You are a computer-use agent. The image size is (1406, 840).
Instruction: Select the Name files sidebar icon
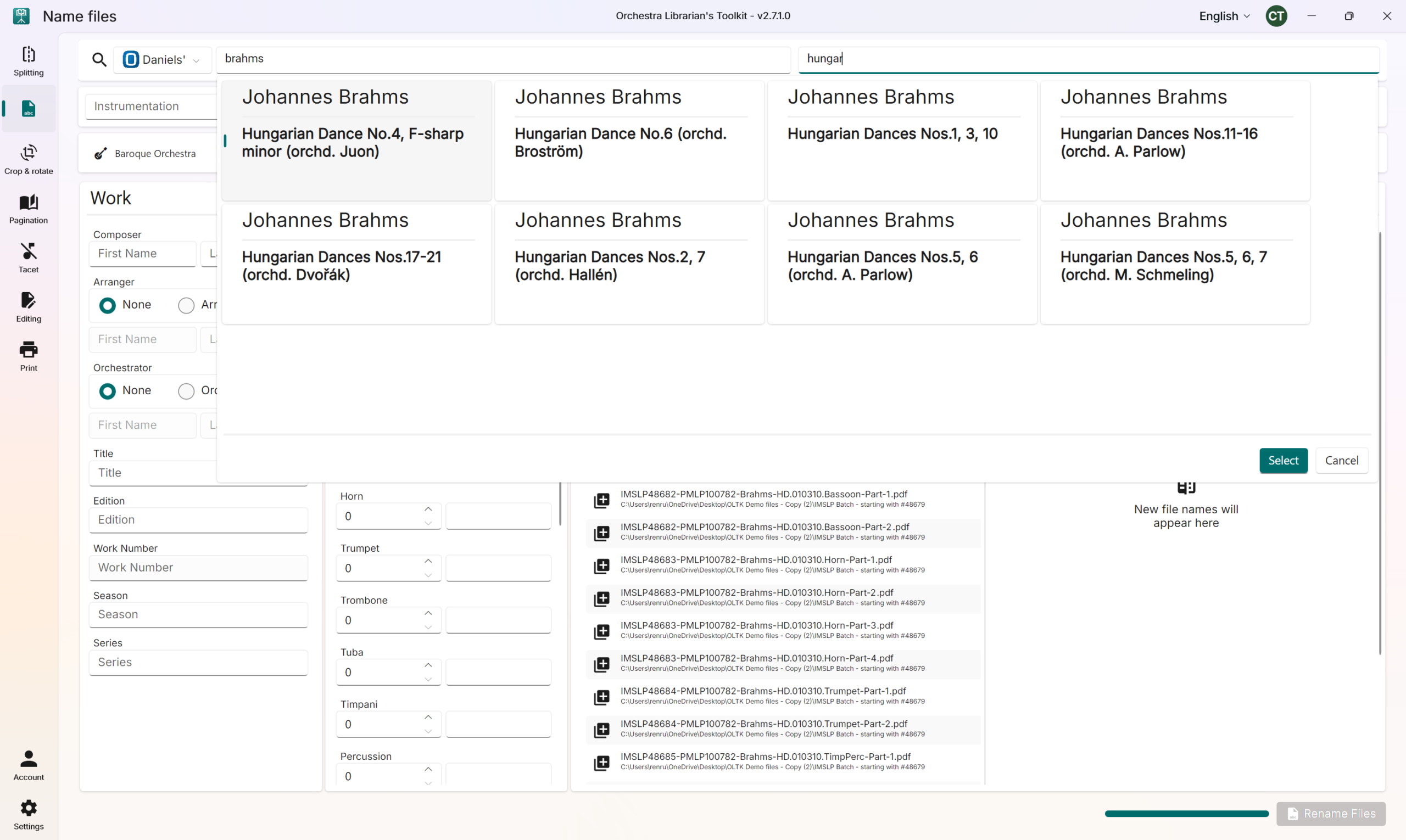point(29,108)
